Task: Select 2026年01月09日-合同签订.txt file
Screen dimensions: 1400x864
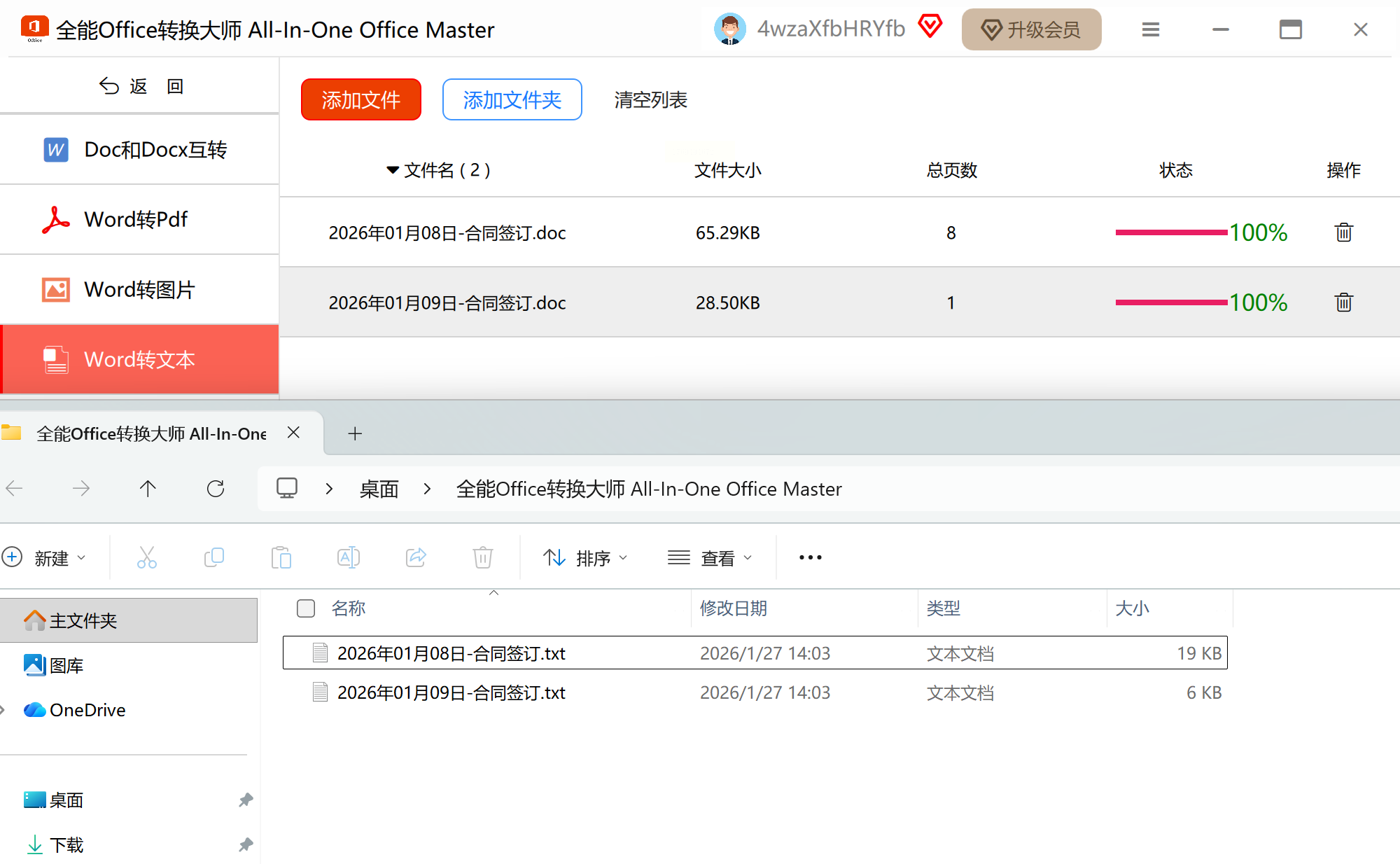Action: point(451,692)
